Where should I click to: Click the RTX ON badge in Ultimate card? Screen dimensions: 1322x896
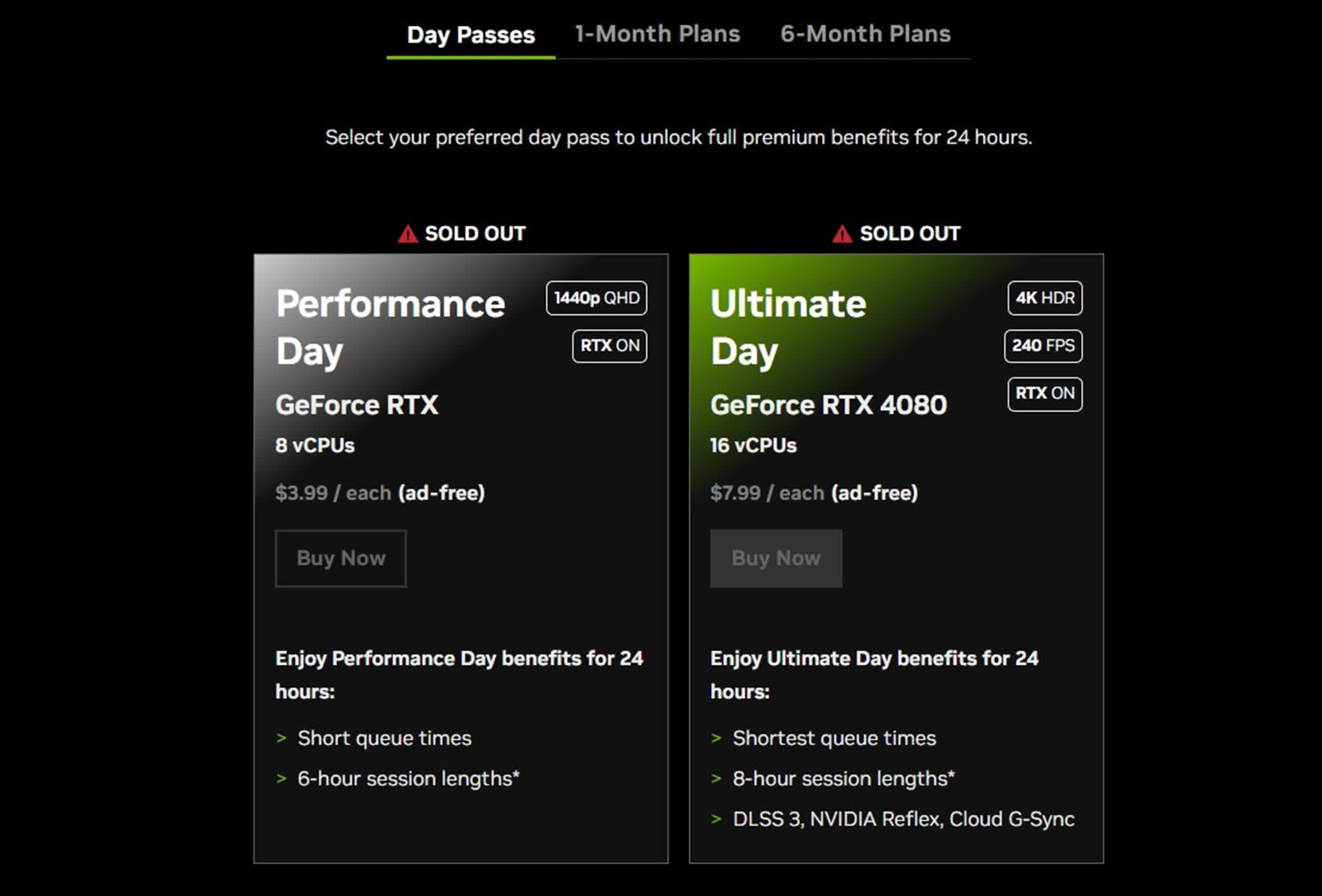click(1044, 394)
